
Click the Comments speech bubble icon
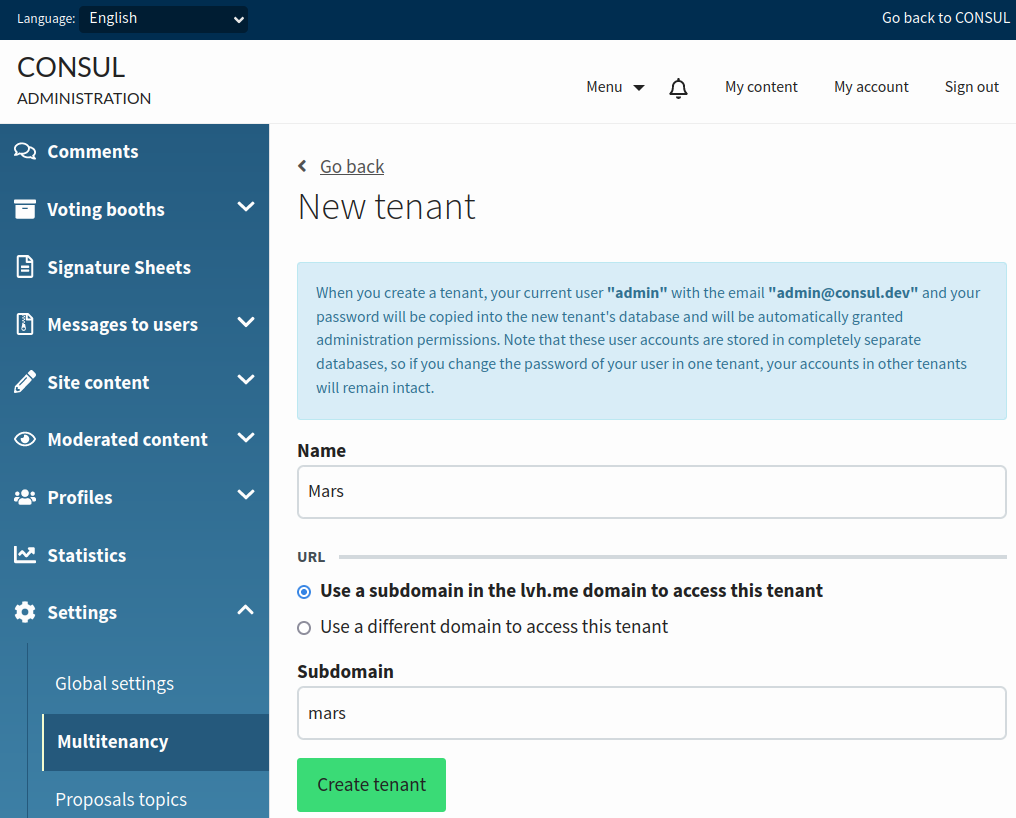[23, 151]
